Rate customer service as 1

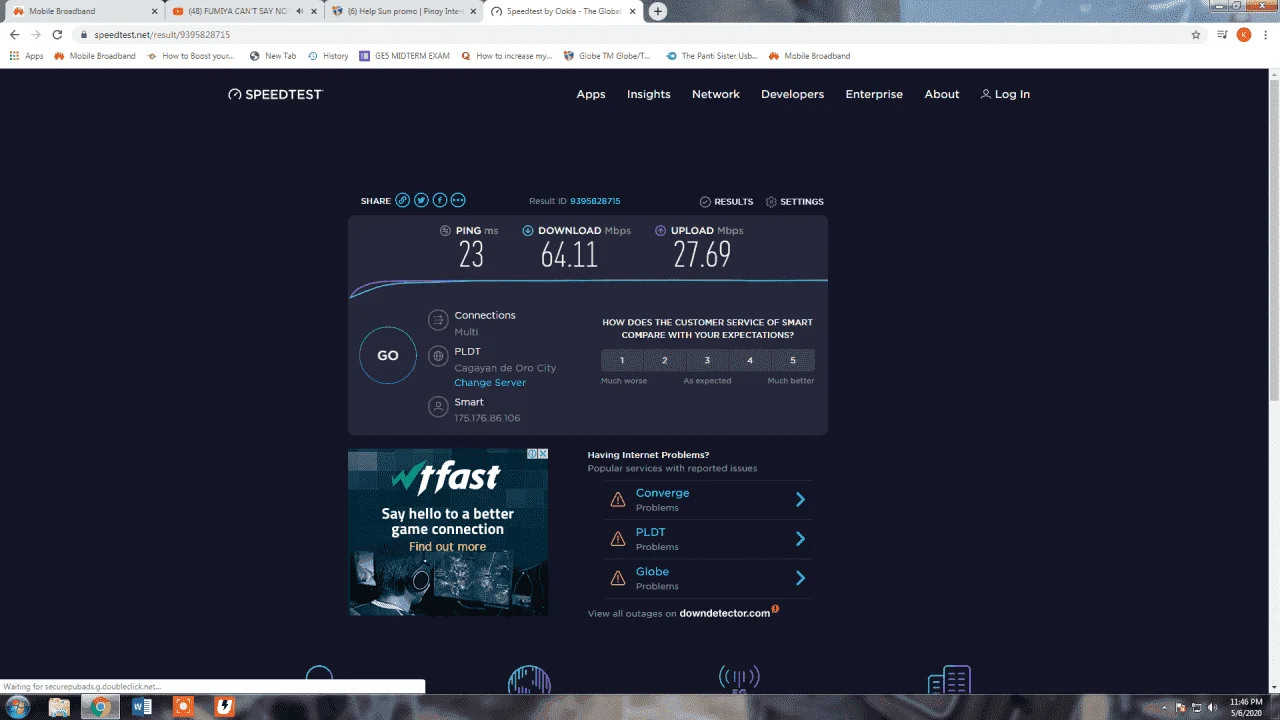pyautogui.click(x=622, y=360)
